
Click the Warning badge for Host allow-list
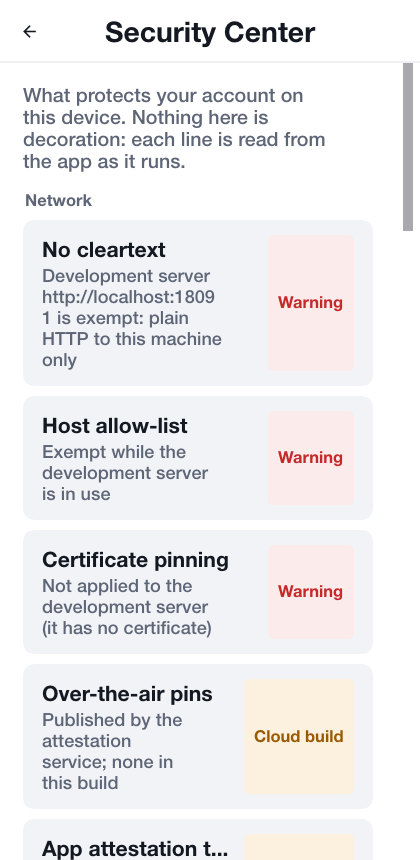pyautogui.click(x=311, y=457)
